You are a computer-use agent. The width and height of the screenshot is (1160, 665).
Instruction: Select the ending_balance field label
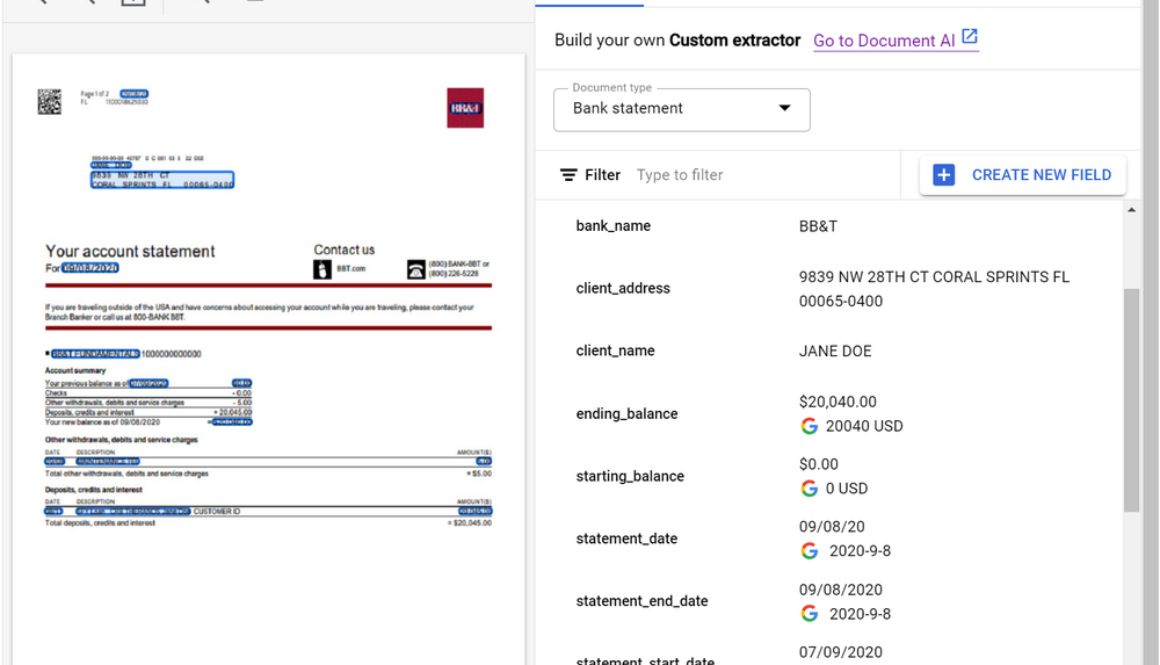pyautogui.click(x=627, y=414)
